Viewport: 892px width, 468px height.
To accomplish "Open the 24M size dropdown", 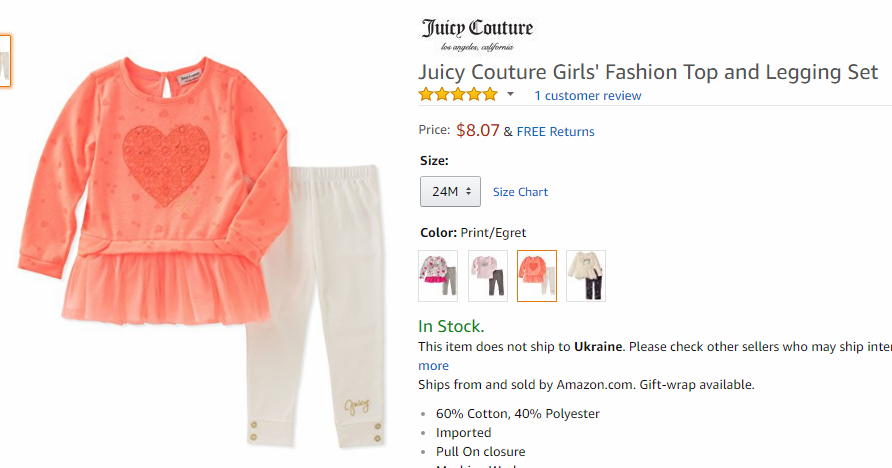I will [x=450, y=192].
